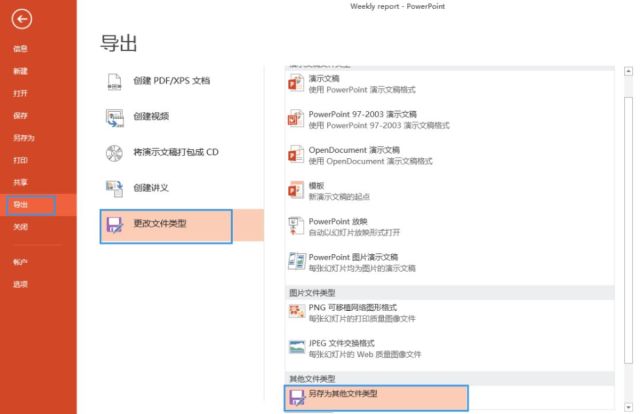Open the 新建 (New) page
The image size is (640, 414).
(20, 71)
